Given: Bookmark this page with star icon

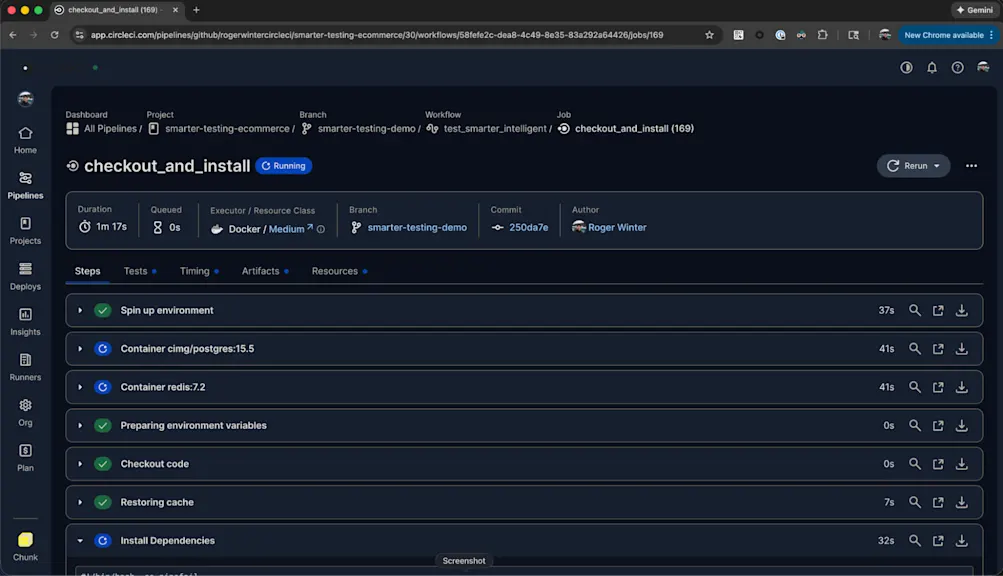Looking at the screenshot, I should click(709, 35).
